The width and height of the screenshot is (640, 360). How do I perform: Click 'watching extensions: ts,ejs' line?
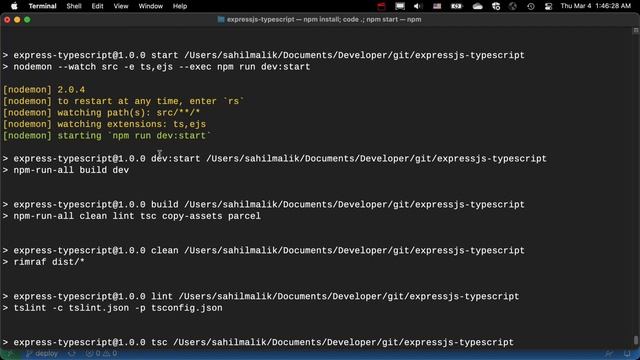[104, 124]
